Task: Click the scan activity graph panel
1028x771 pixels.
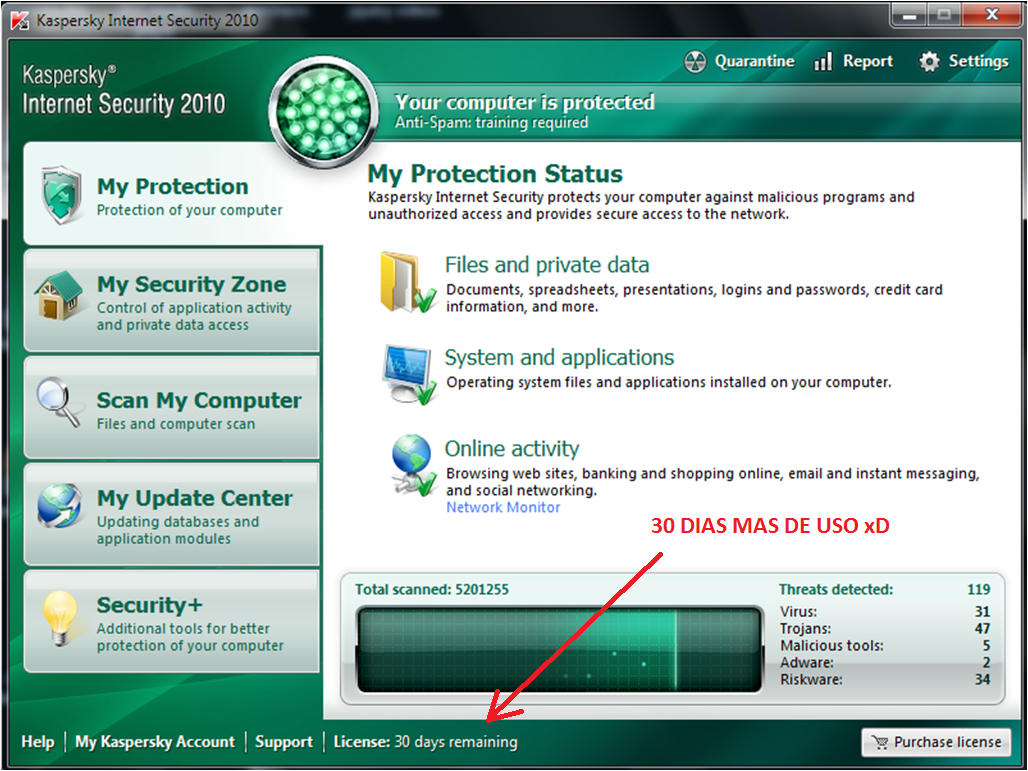Action: pyautogui.click(x=560, y=648)
